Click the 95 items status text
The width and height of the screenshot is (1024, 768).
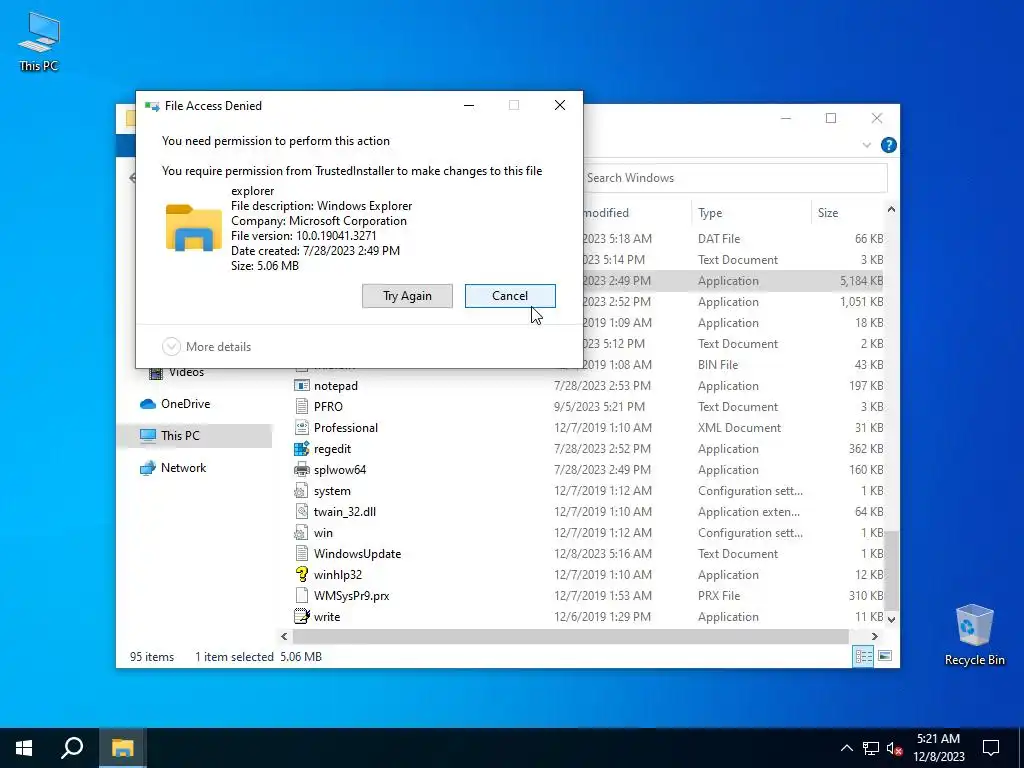tap(152, 657)
